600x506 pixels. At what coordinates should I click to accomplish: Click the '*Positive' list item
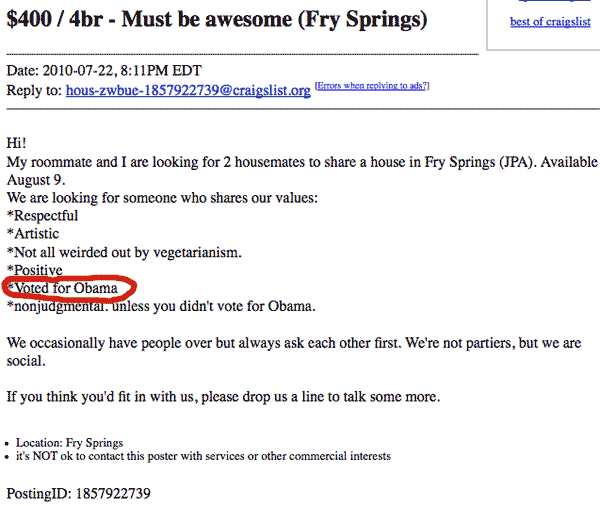pos(35,270)
